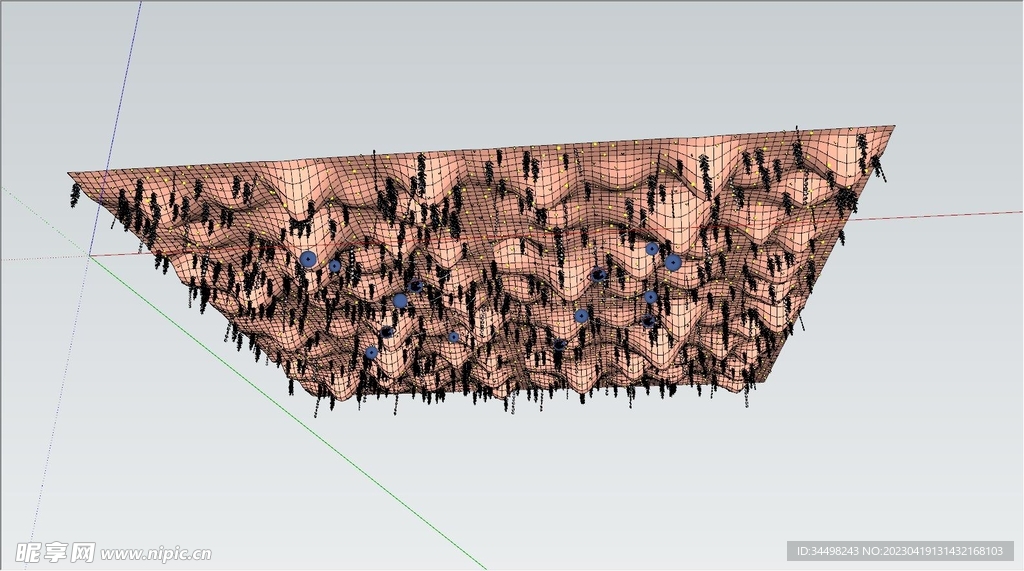
Task: Select the topmost blue disc on the right side
Action: coord(652,248)
